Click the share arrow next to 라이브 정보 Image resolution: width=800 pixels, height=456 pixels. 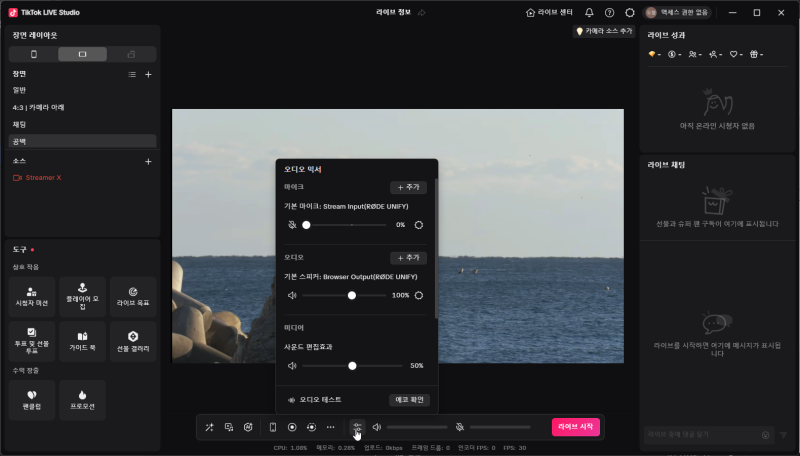(422, 13)
